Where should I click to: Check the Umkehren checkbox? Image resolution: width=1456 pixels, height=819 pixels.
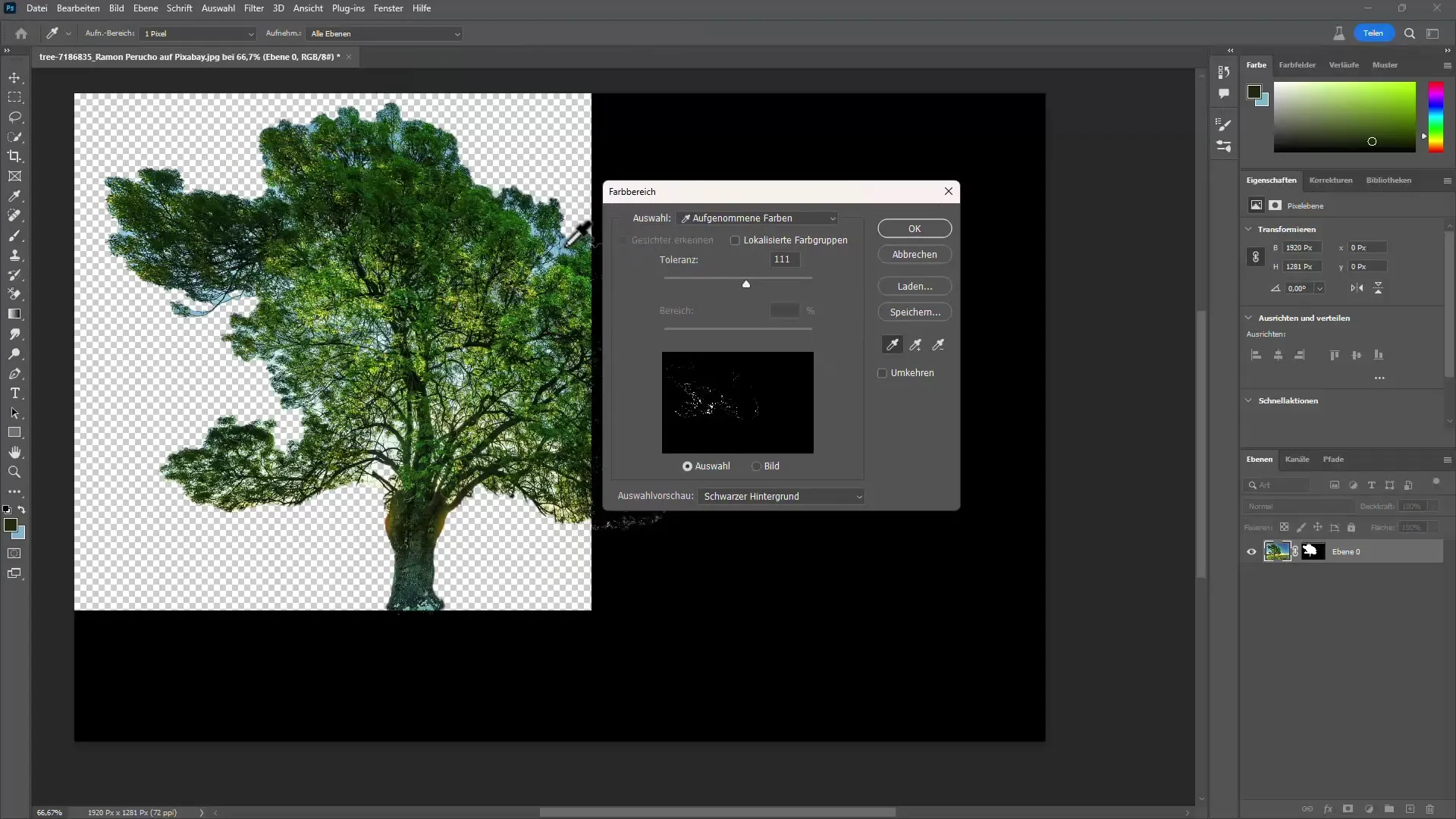pyautogui.click(x=882, y=373)
